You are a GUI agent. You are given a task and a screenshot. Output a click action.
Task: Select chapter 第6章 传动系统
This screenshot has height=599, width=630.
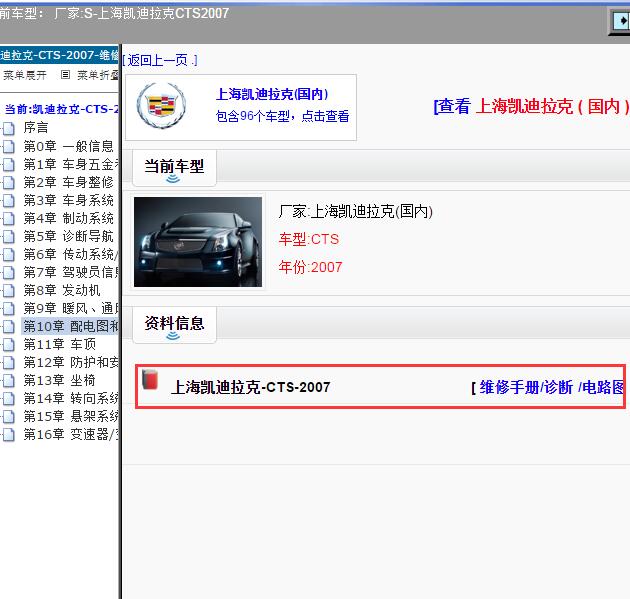[71, 254]
